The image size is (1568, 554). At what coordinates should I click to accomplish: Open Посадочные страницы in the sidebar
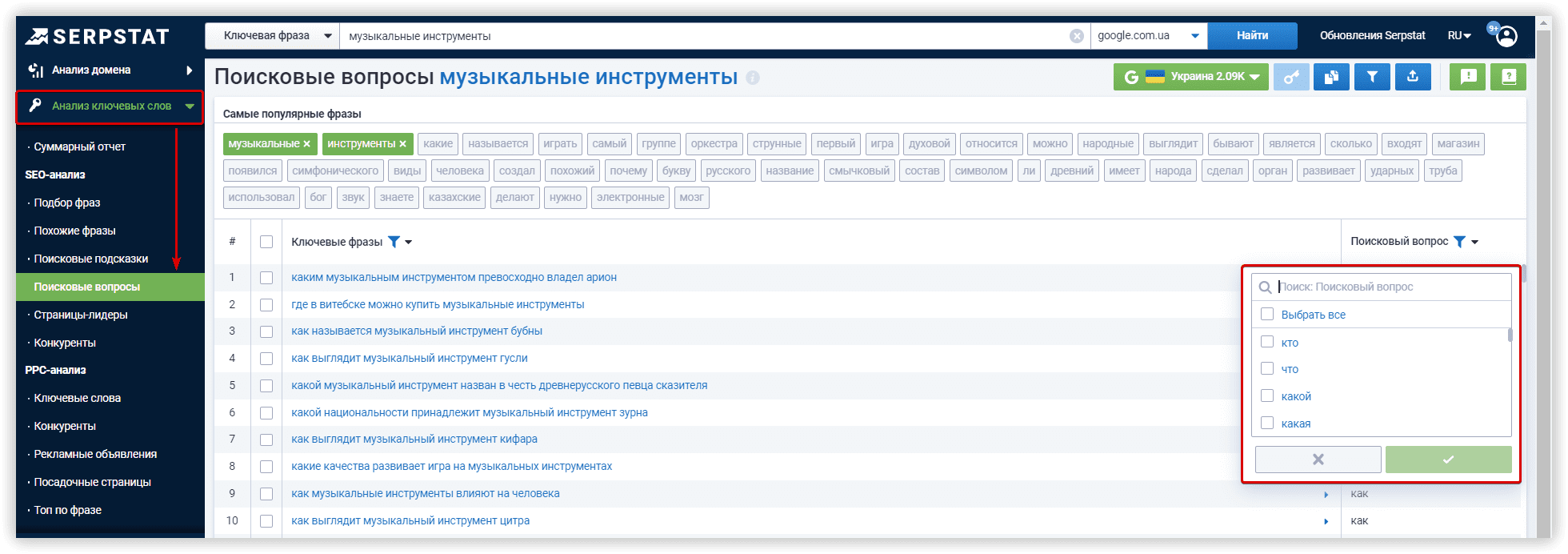[93, 483]
